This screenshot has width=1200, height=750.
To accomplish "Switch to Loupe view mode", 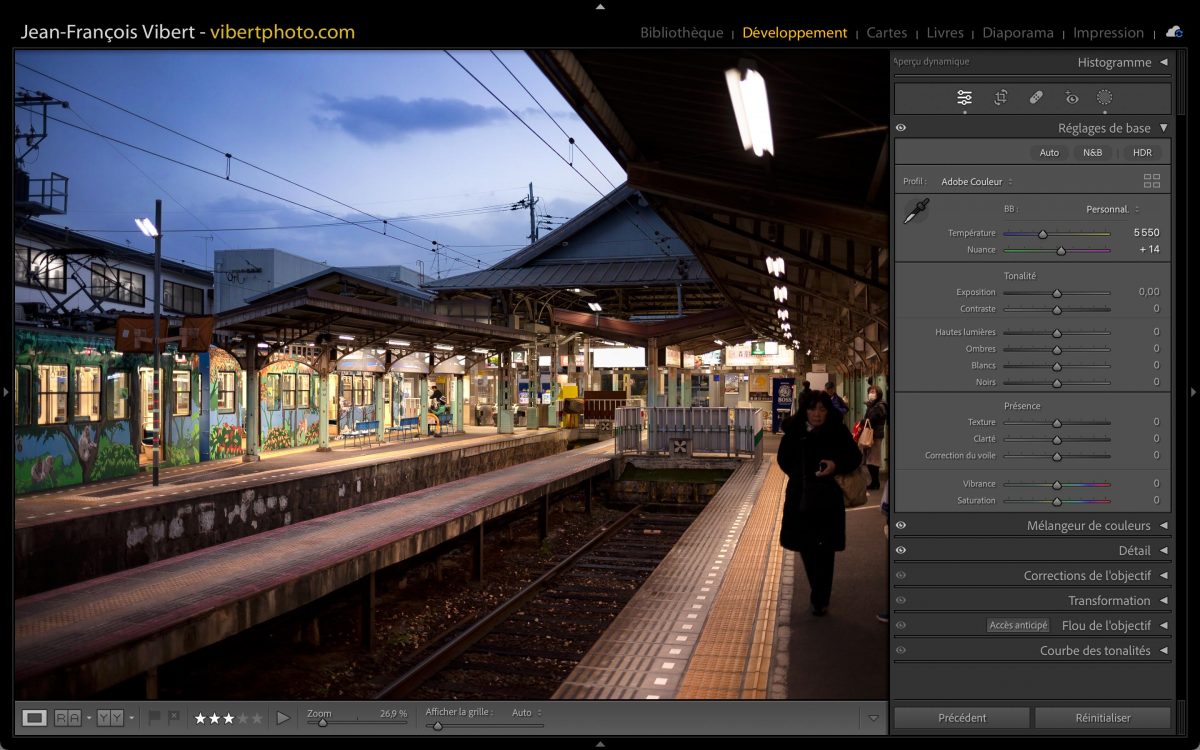I will pos(35,718).
